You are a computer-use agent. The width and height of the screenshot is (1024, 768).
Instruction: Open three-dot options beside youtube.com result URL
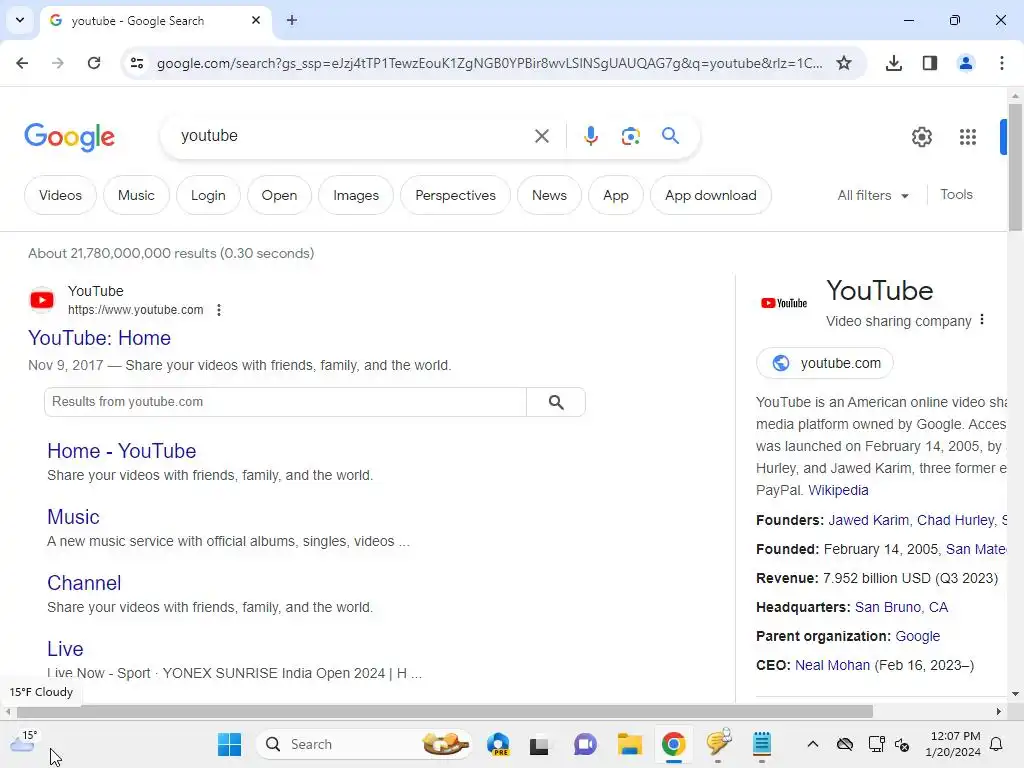pos(219,310)
